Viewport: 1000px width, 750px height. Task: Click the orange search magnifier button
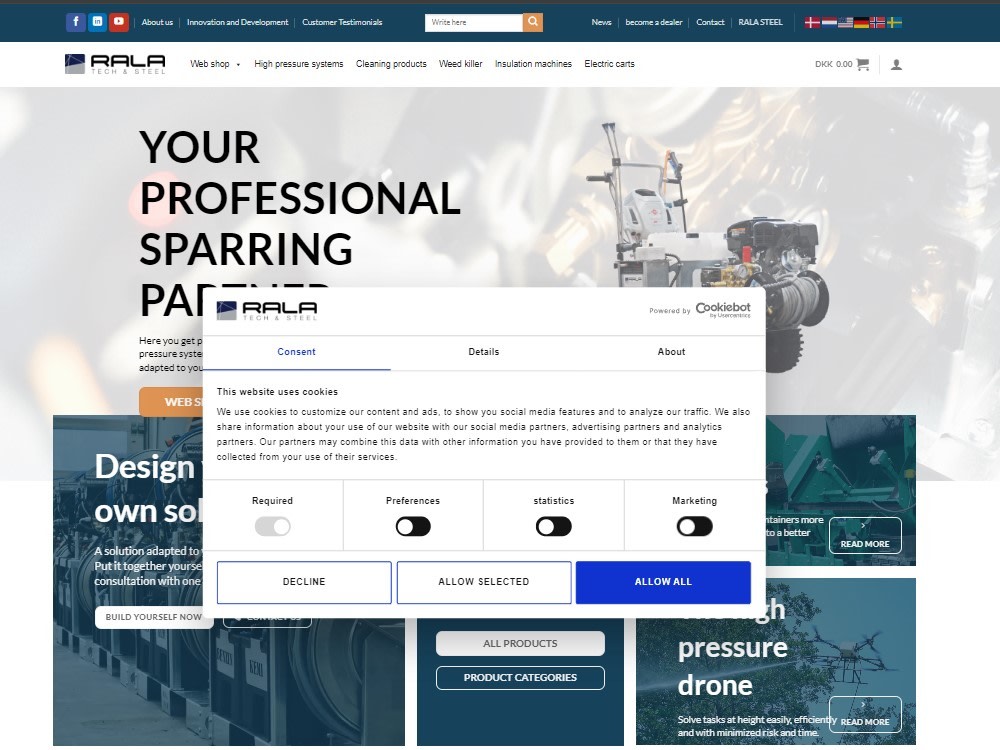[x=533, y=22]
